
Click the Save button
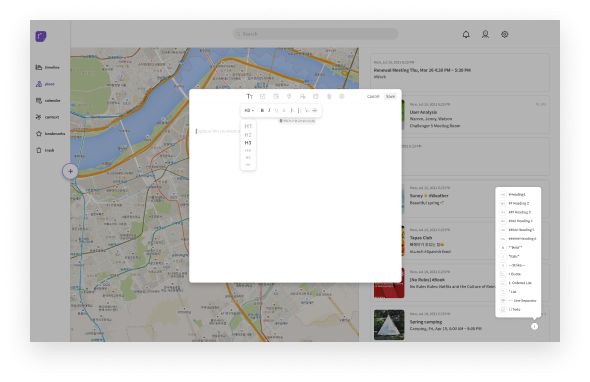tap(391, 96)
